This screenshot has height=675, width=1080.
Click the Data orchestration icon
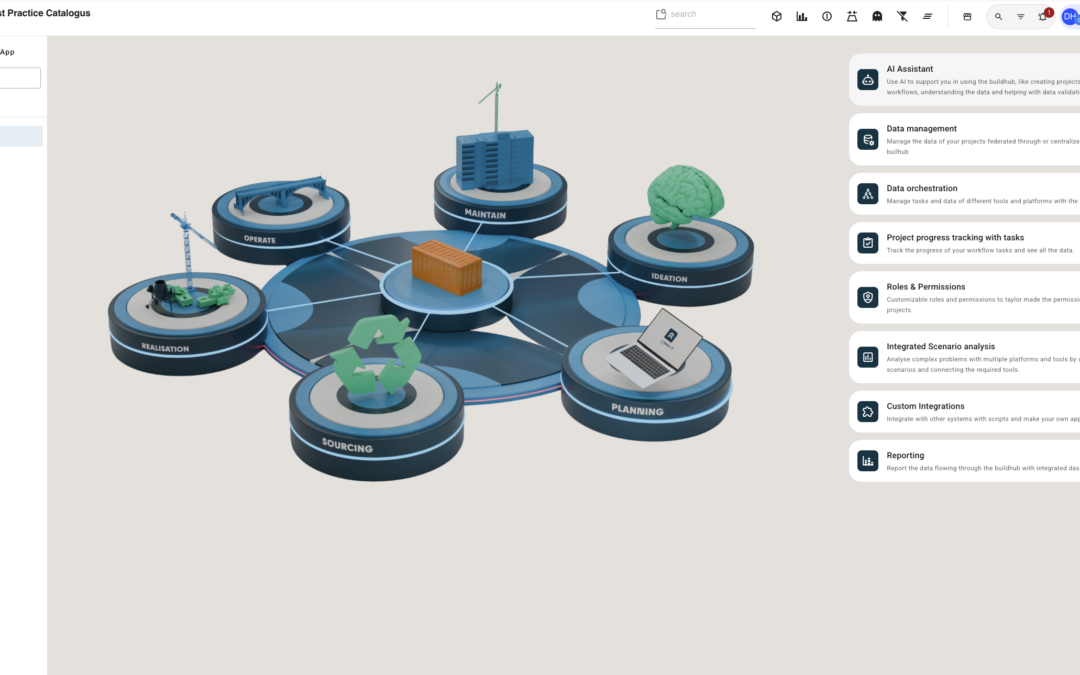click(x=868, y=194)
